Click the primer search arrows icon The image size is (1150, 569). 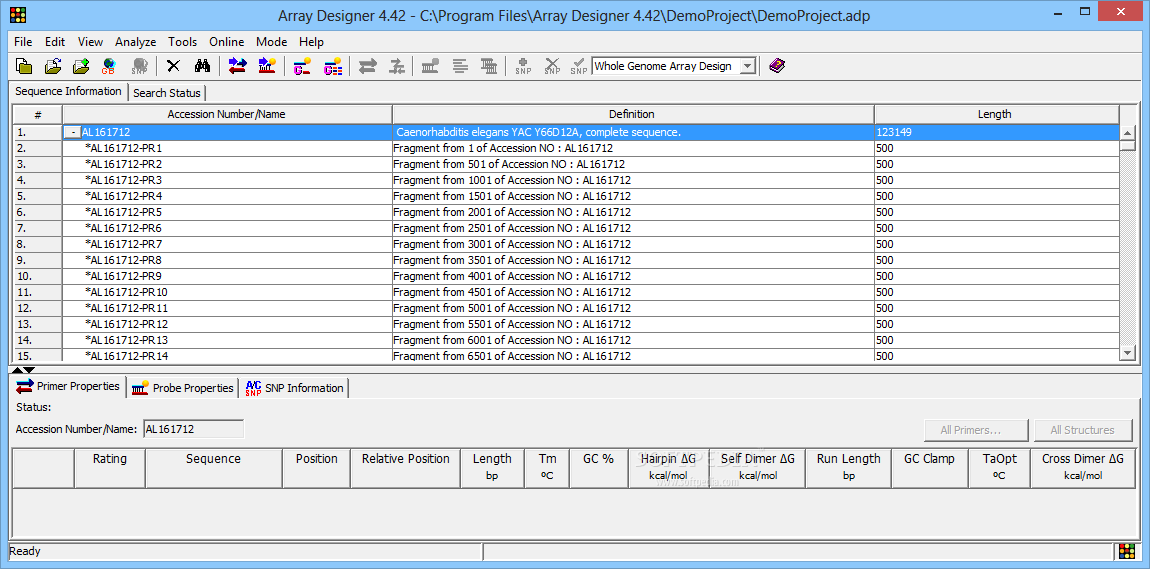pos(237,66)
